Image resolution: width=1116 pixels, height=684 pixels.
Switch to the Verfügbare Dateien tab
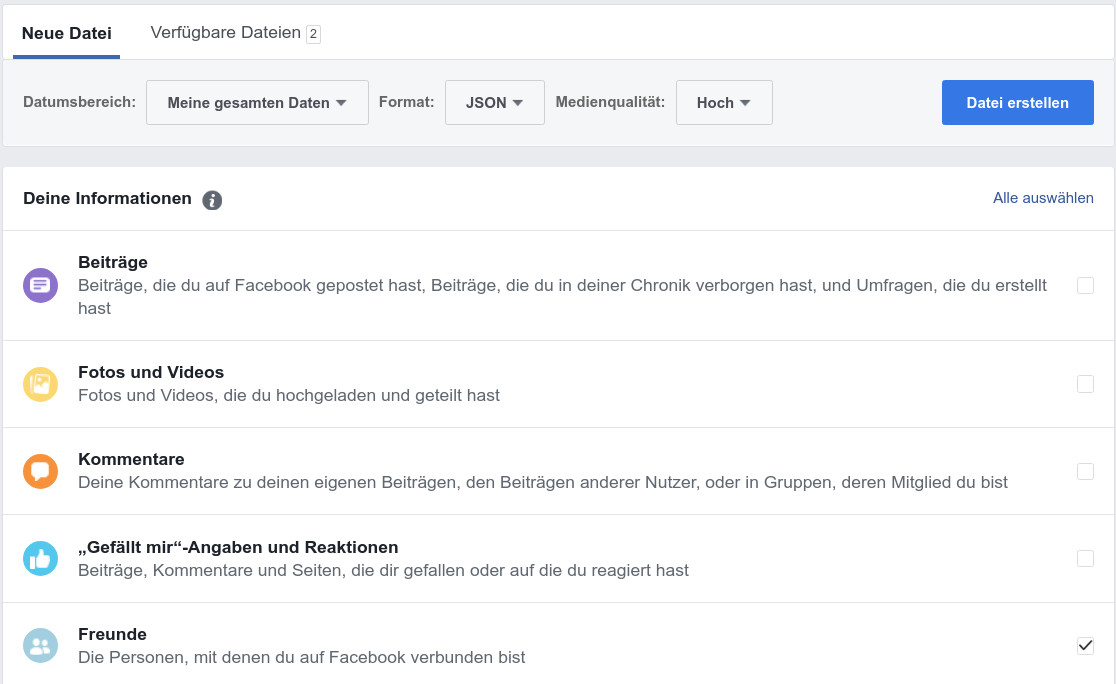[x=226, y=33]
